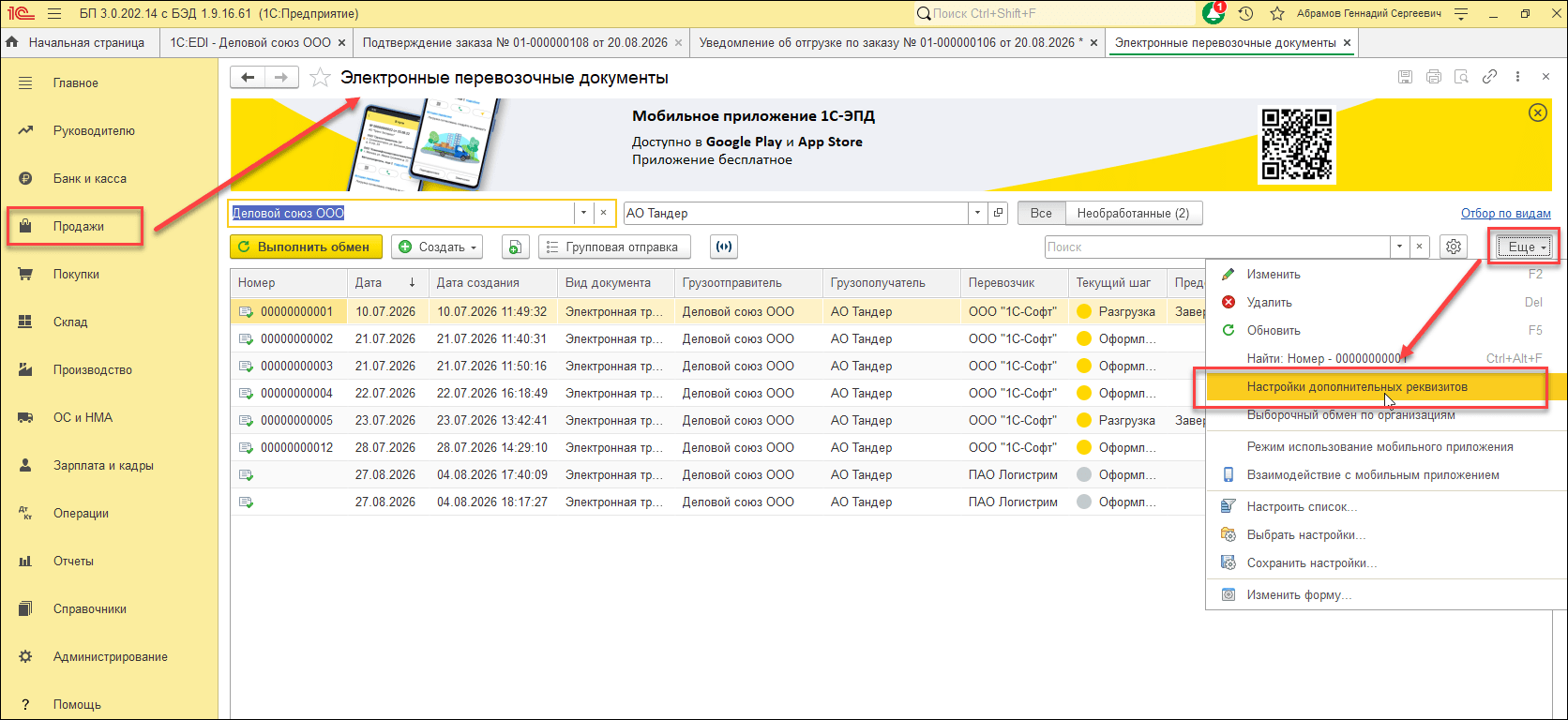Image resolution: width=1568 pixels, height=720 pixels.
Task: Click the signal broadcast icon button
Action: (x=723, y=247)
